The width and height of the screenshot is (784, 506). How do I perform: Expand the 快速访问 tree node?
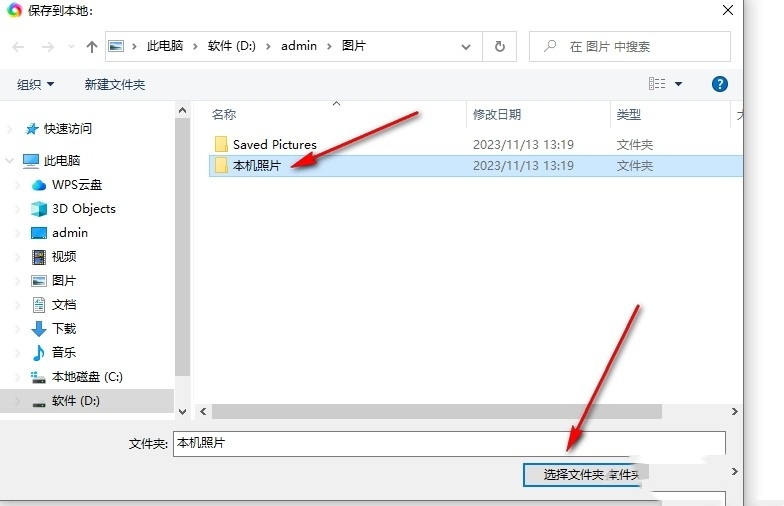point(10,129)
